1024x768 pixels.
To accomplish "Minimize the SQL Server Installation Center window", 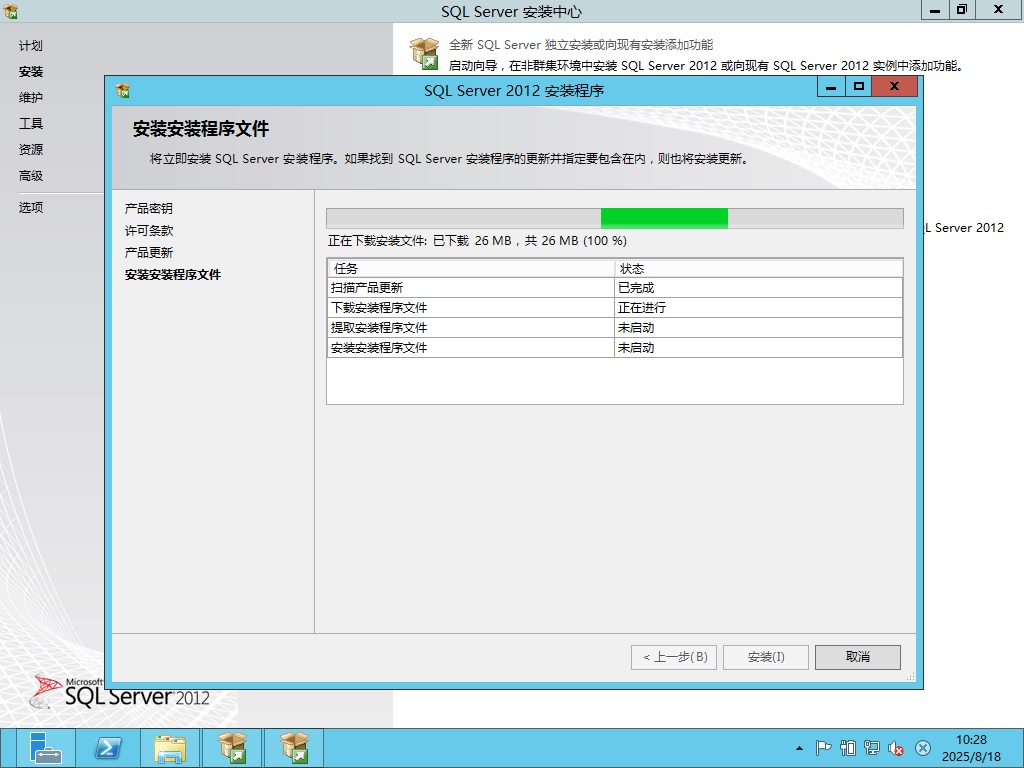I will point(935,10).
